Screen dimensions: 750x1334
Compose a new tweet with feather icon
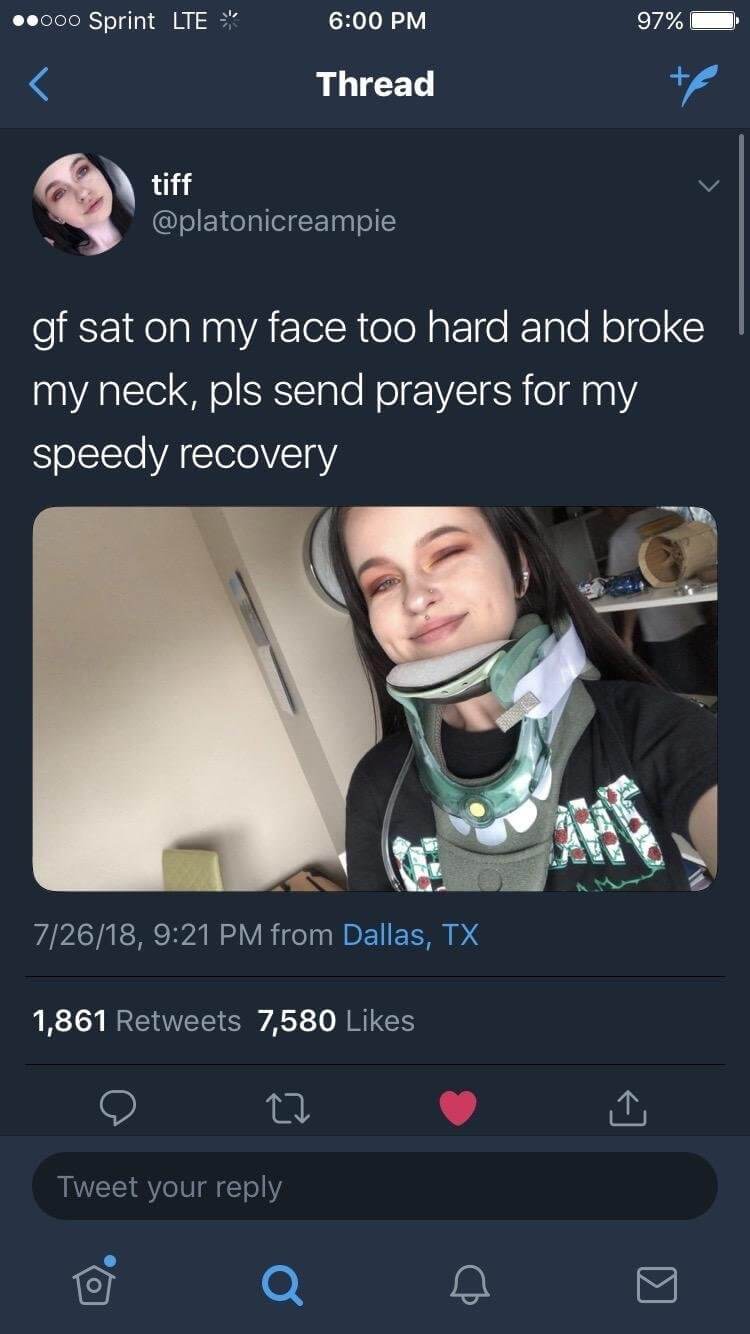coord(694,84)
